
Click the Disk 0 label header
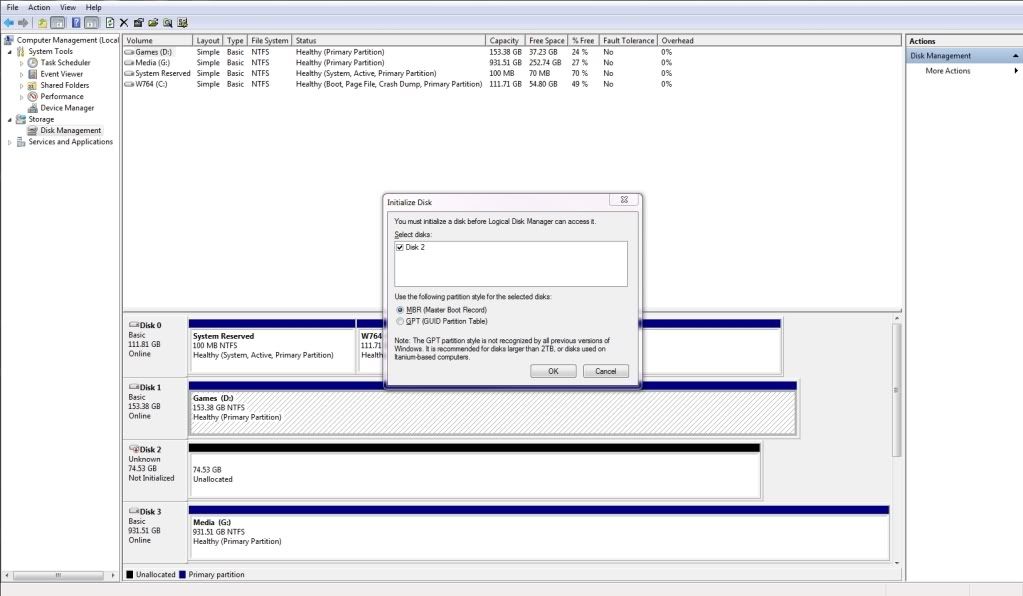pos(150,325)
